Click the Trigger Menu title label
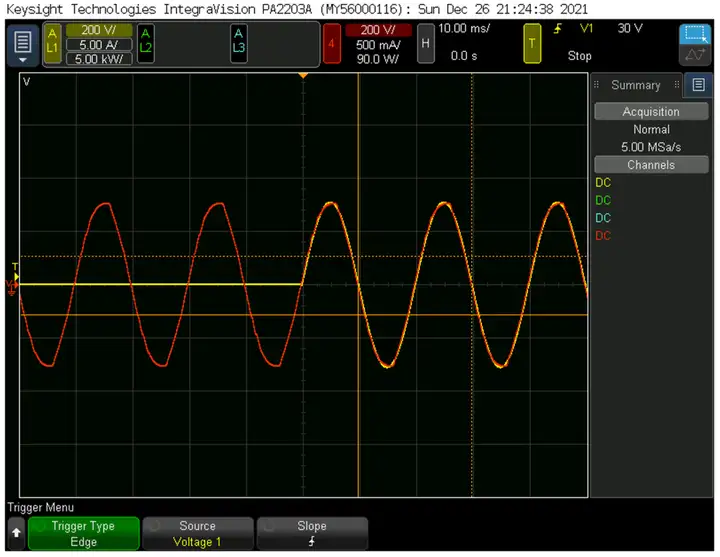This screenshot has height=557, width=720. [x=40, y=507]
